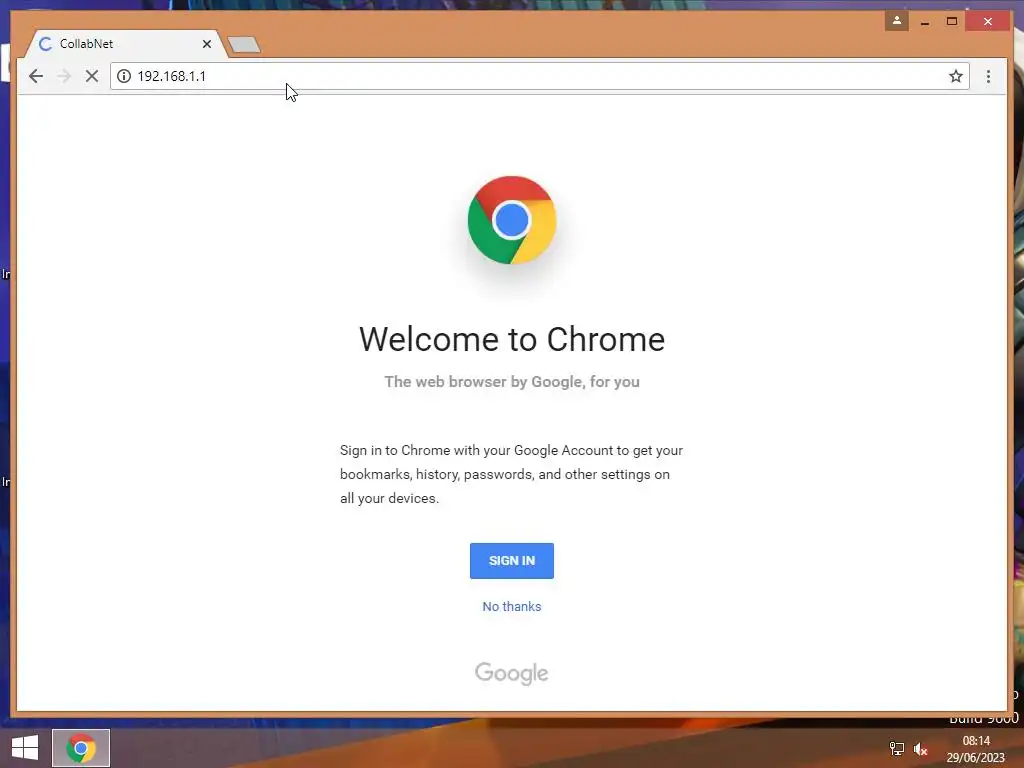Open the Windows Start button
Viewport: 1024px width, 768px height.
click(x=25, y=748)
